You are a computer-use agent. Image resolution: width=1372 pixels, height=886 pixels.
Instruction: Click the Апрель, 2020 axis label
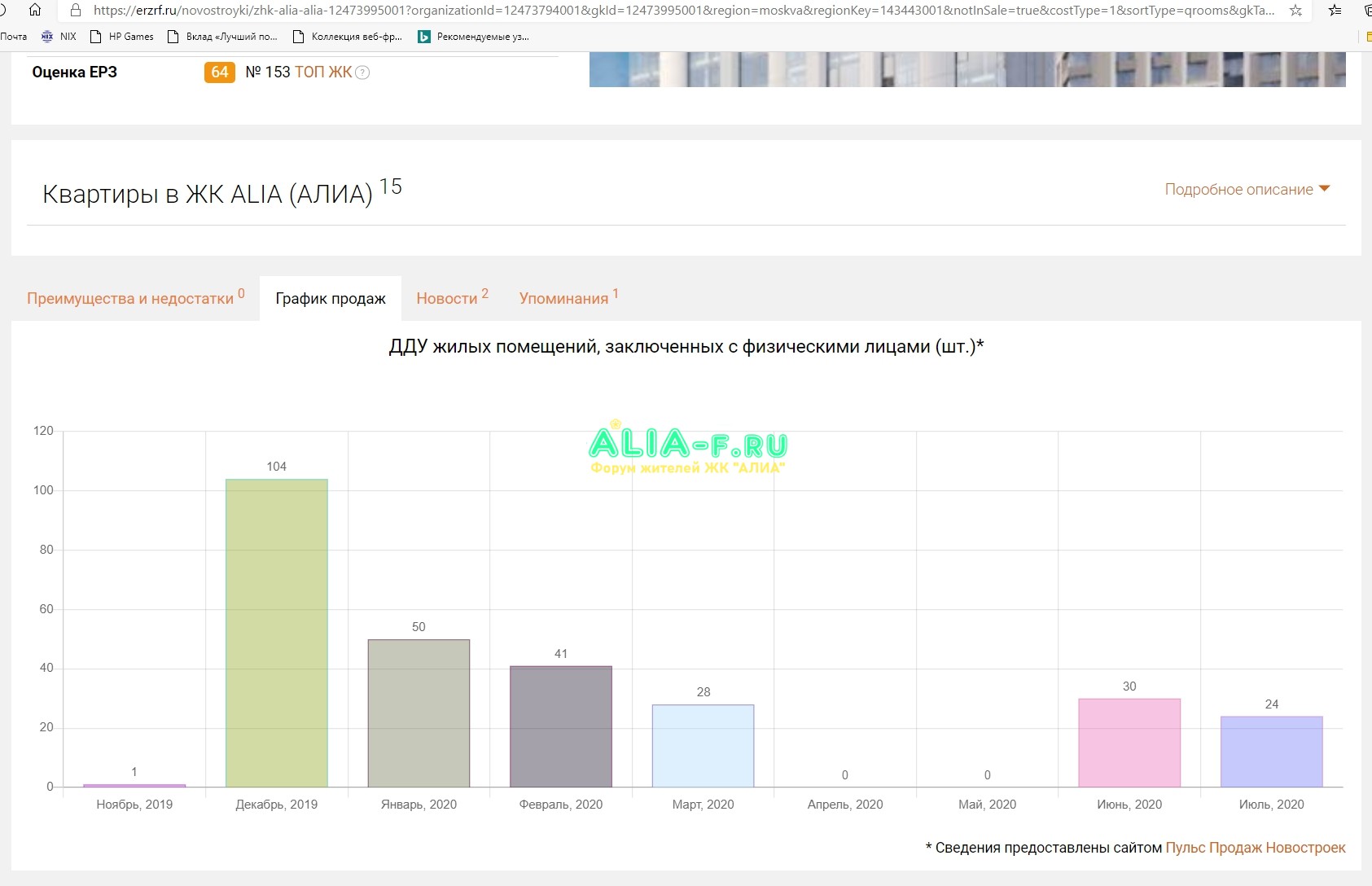click(845, 805)
